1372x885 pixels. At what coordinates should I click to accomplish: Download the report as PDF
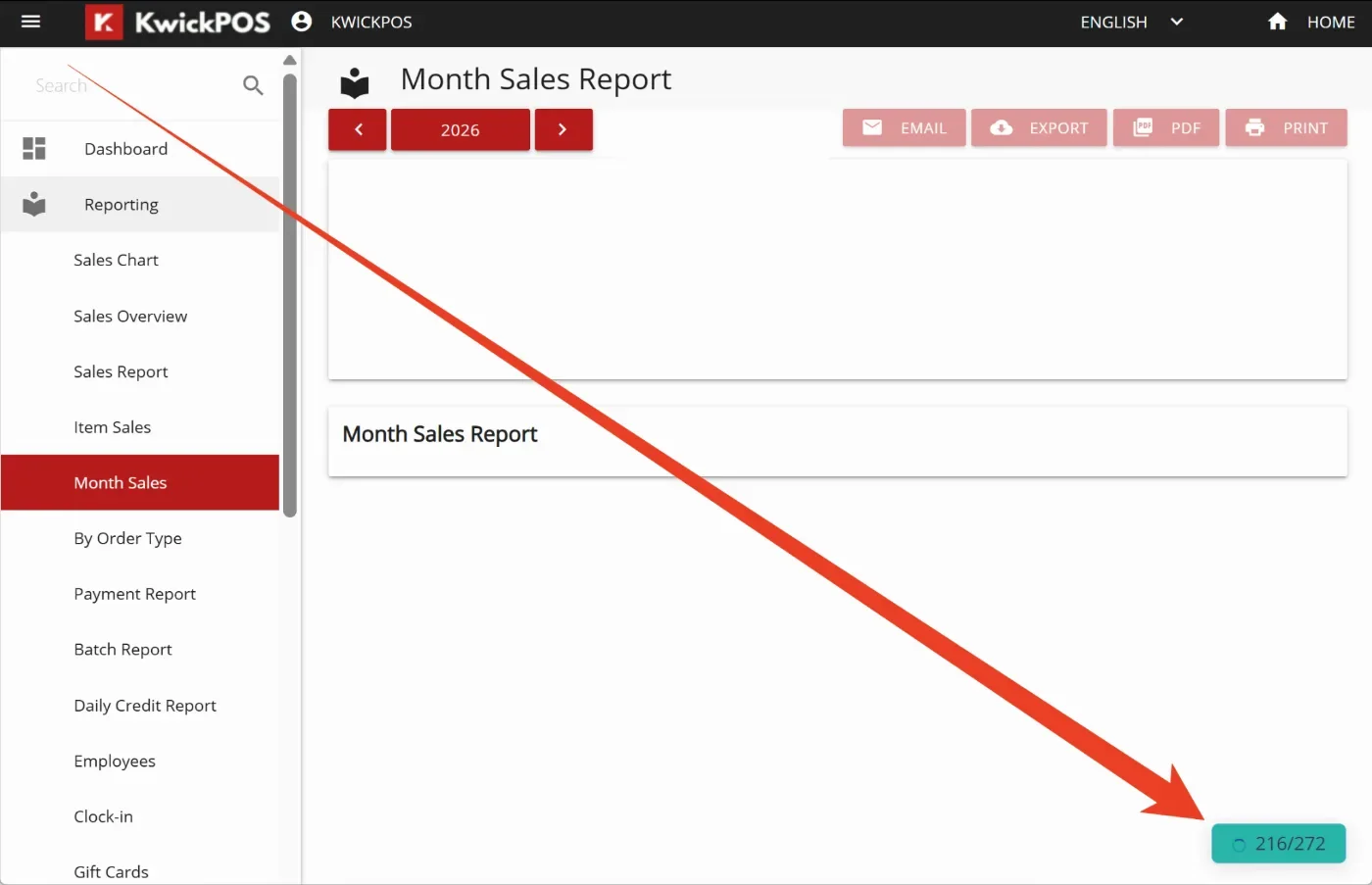point(1166,127)
